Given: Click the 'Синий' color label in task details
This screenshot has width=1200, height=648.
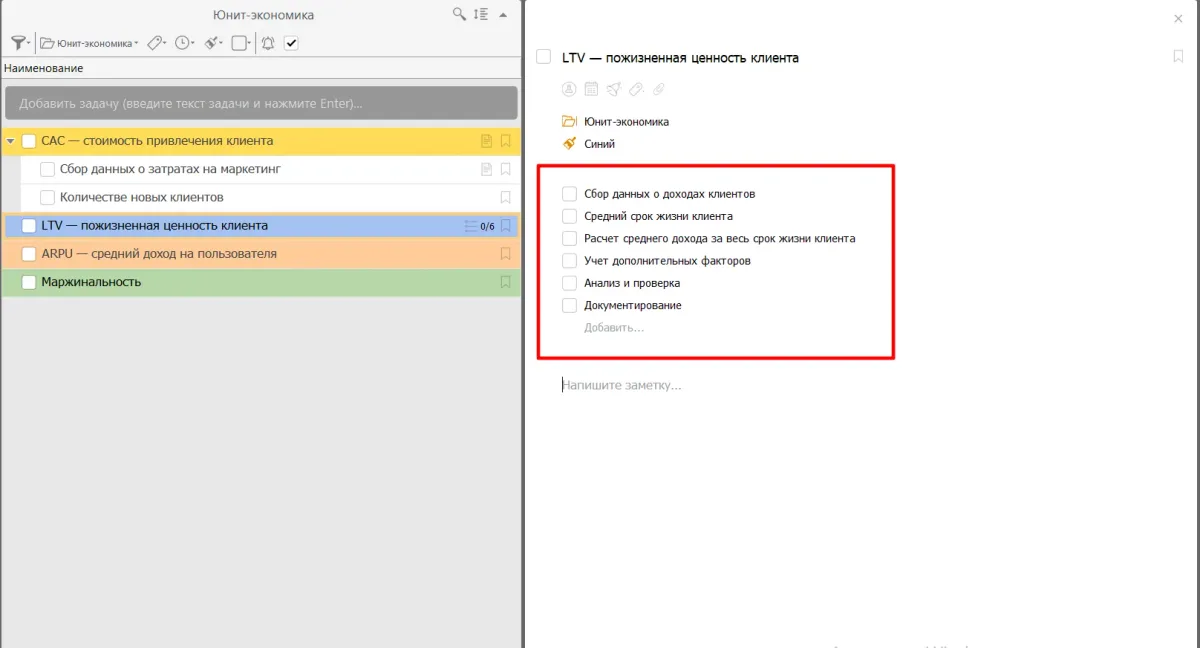Looking at the screenshot, I should pos(599,144).
